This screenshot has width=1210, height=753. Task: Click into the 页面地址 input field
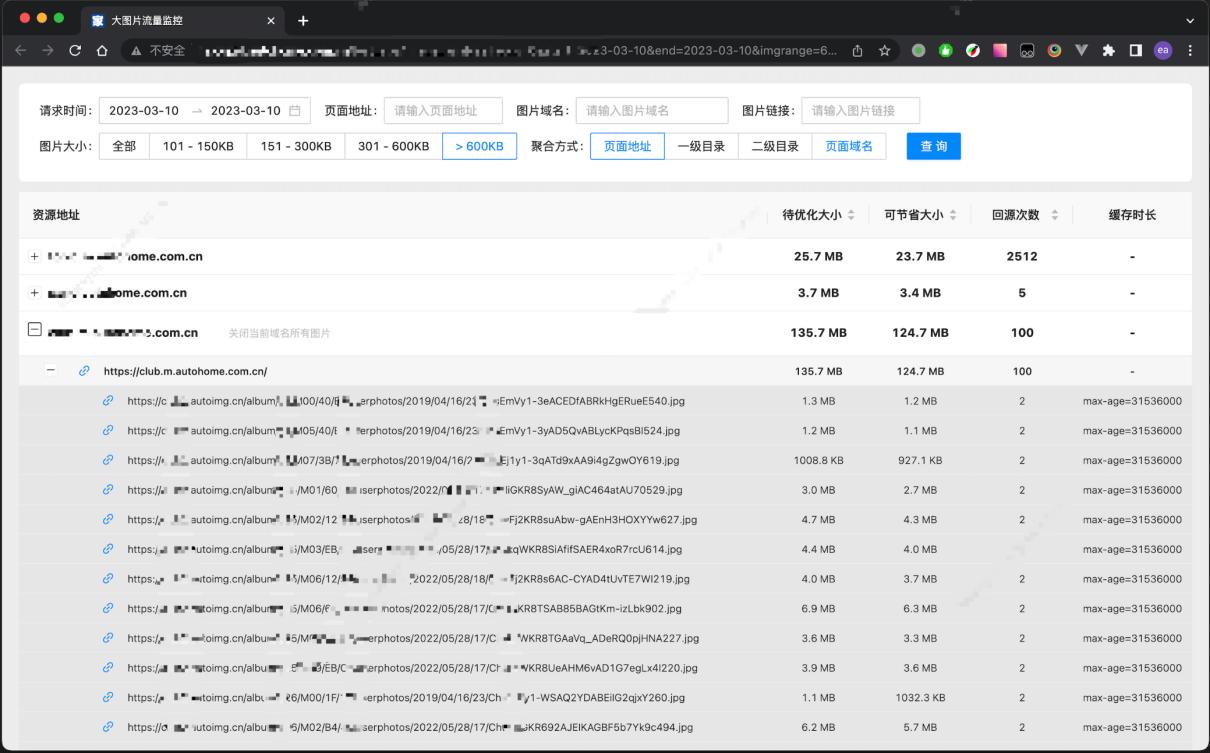[443, 111]
